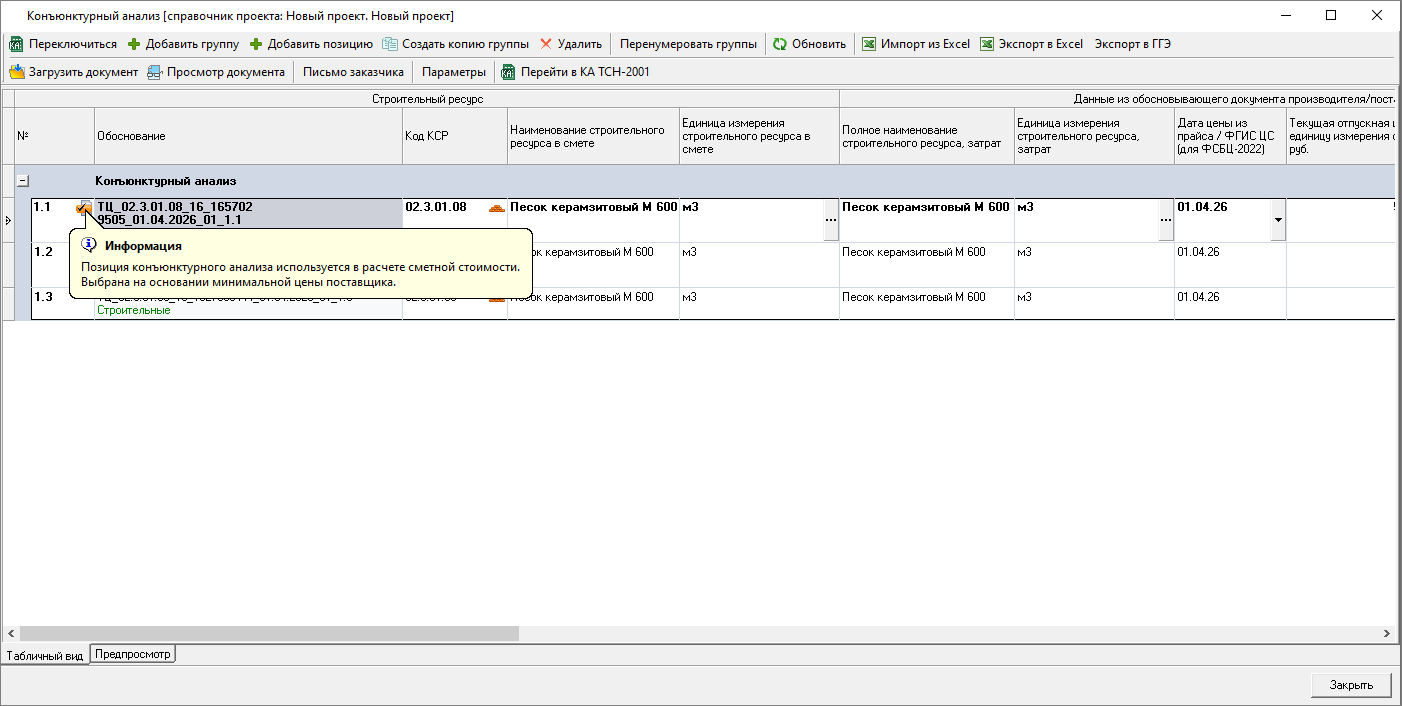Toggle the checkmark on position 1.1
The height and width of the screenshot is (706, 1402).
(84, 208)
